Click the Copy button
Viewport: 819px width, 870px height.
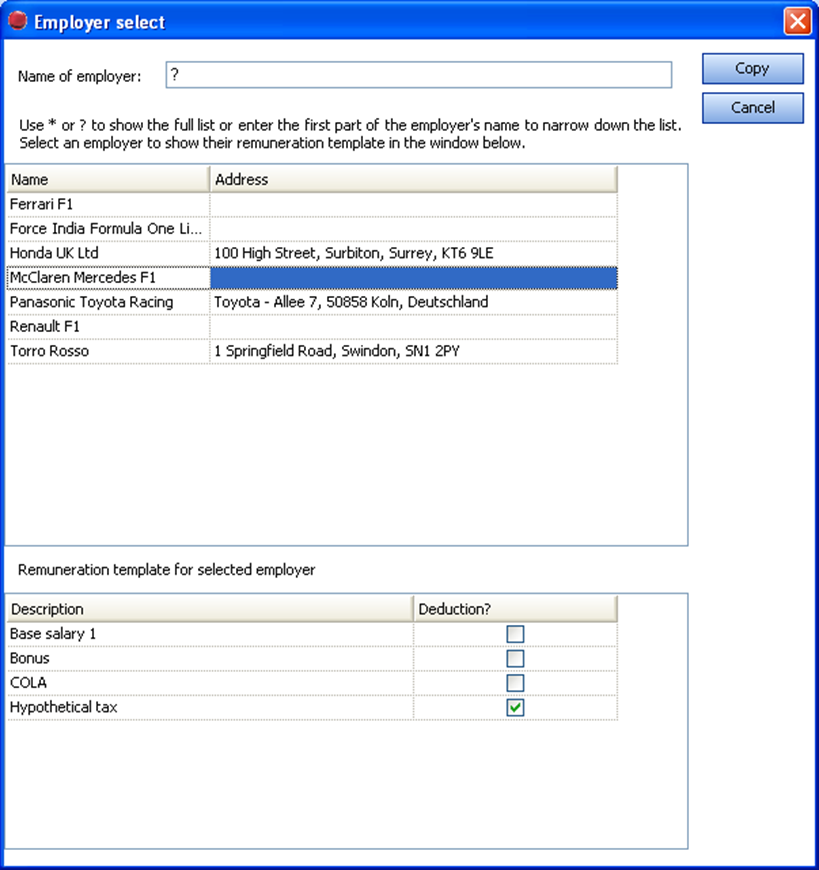752,69
